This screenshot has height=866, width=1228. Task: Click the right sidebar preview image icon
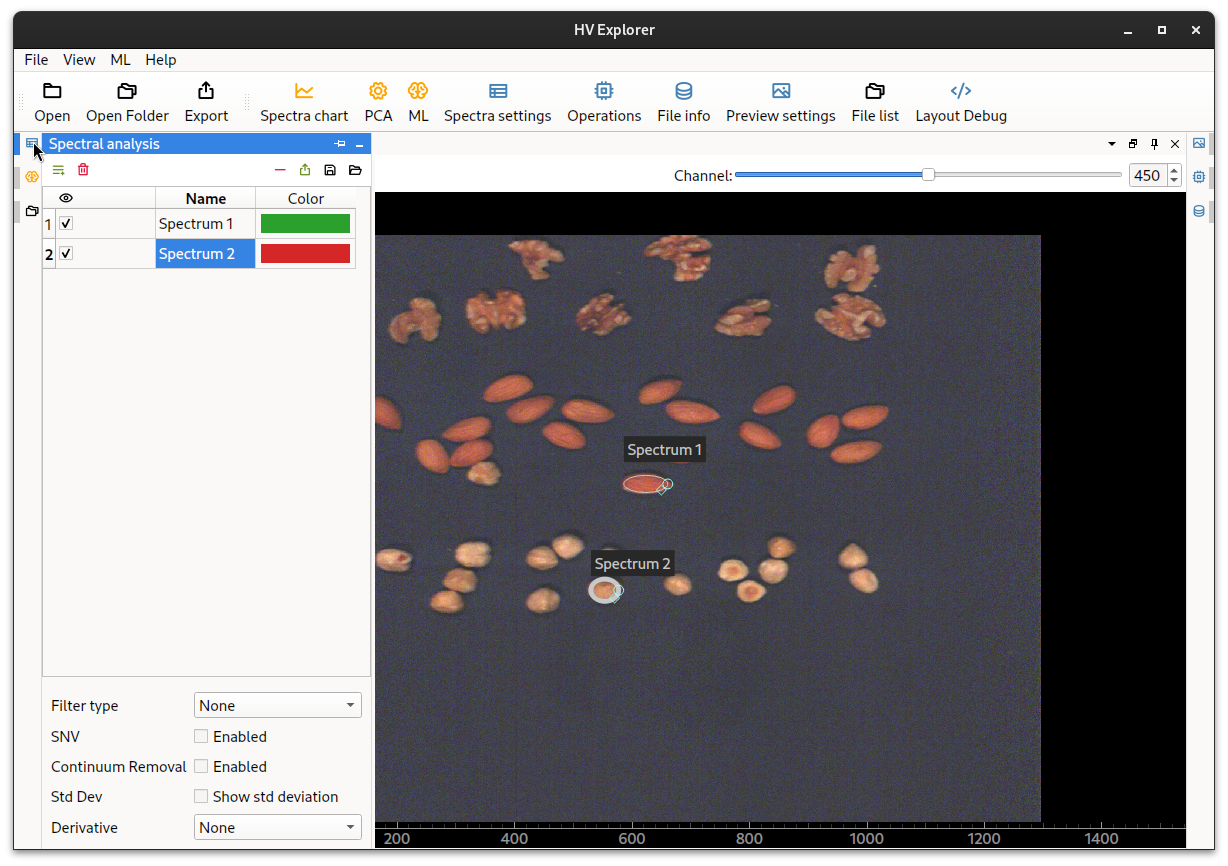(1199, 143)
